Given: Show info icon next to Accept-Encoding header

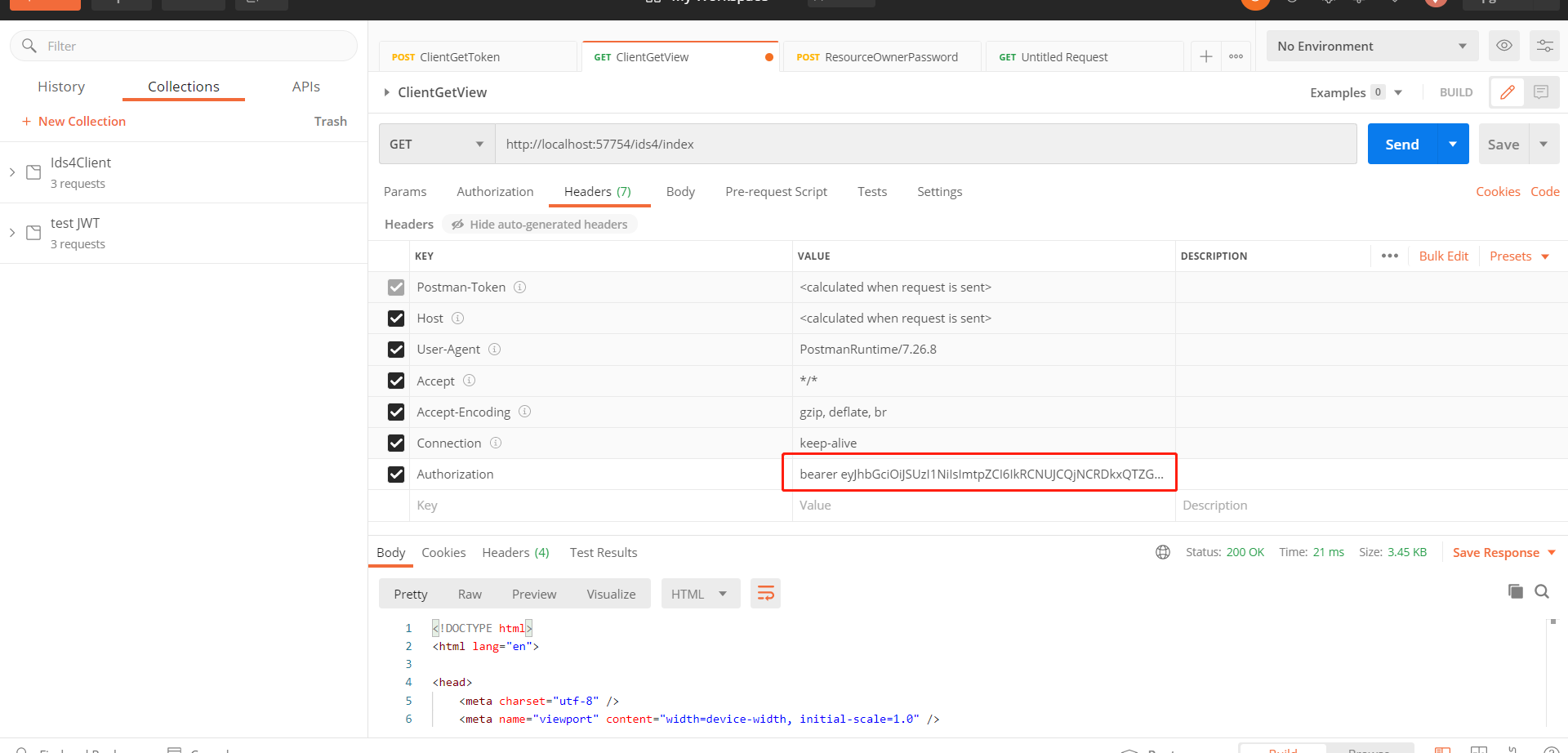Looking at the screenshot, I should [x=524, y=412].
